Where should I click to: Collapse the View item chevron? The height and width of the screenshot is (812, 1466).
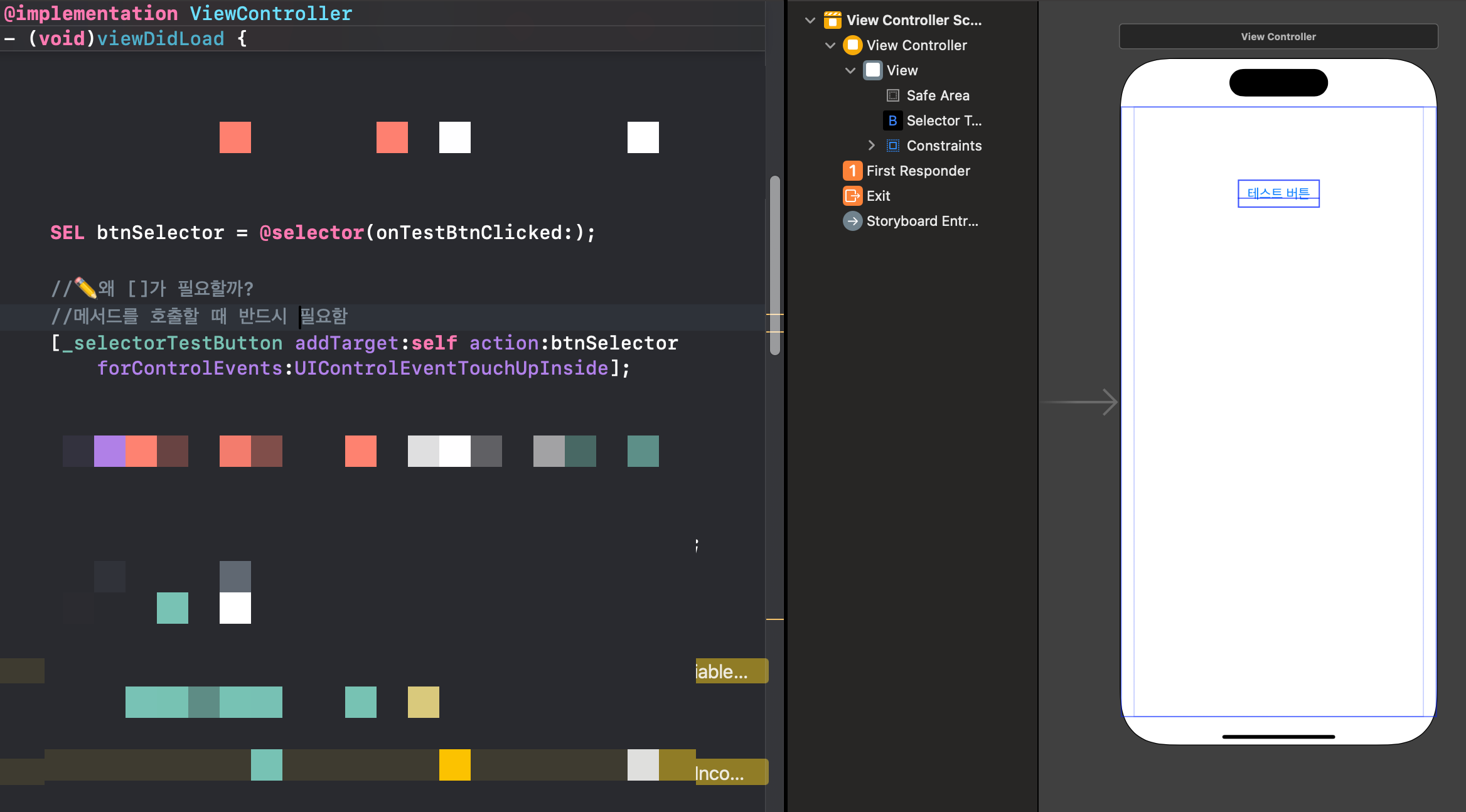point(850,70)
